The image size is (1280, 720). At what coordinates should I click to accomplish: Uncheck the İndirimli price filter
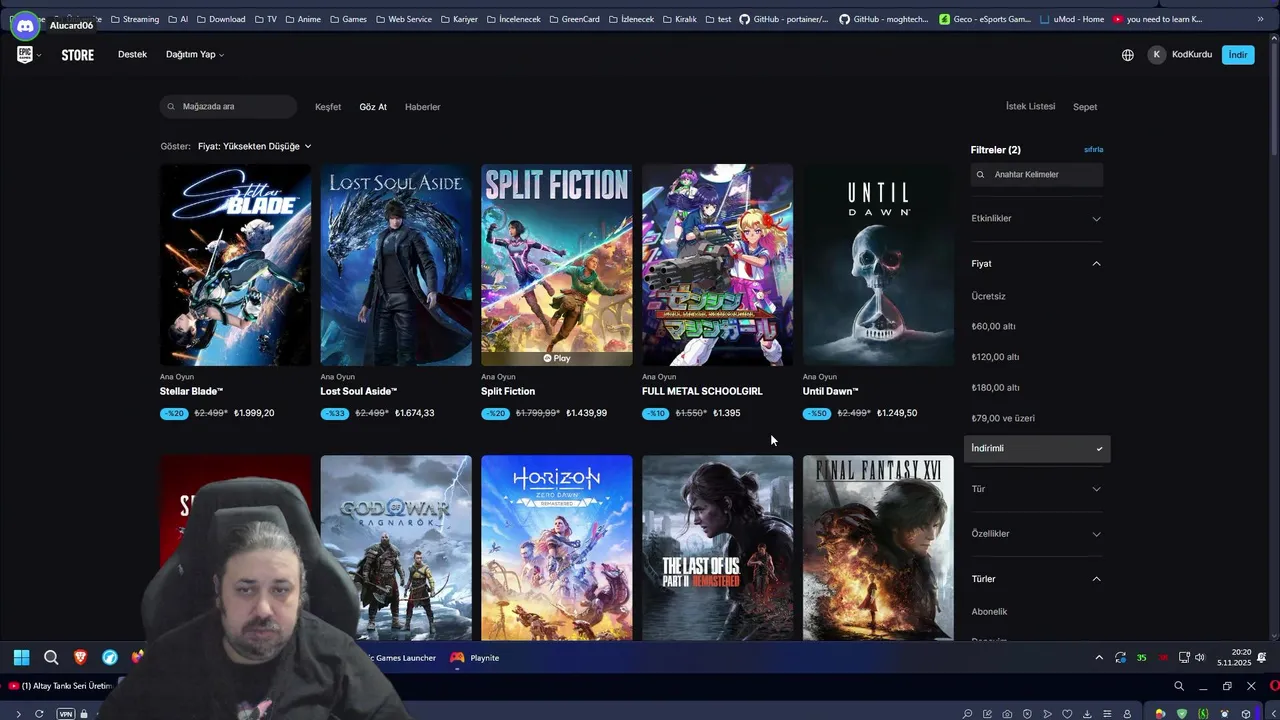(x=1037, y=448)
